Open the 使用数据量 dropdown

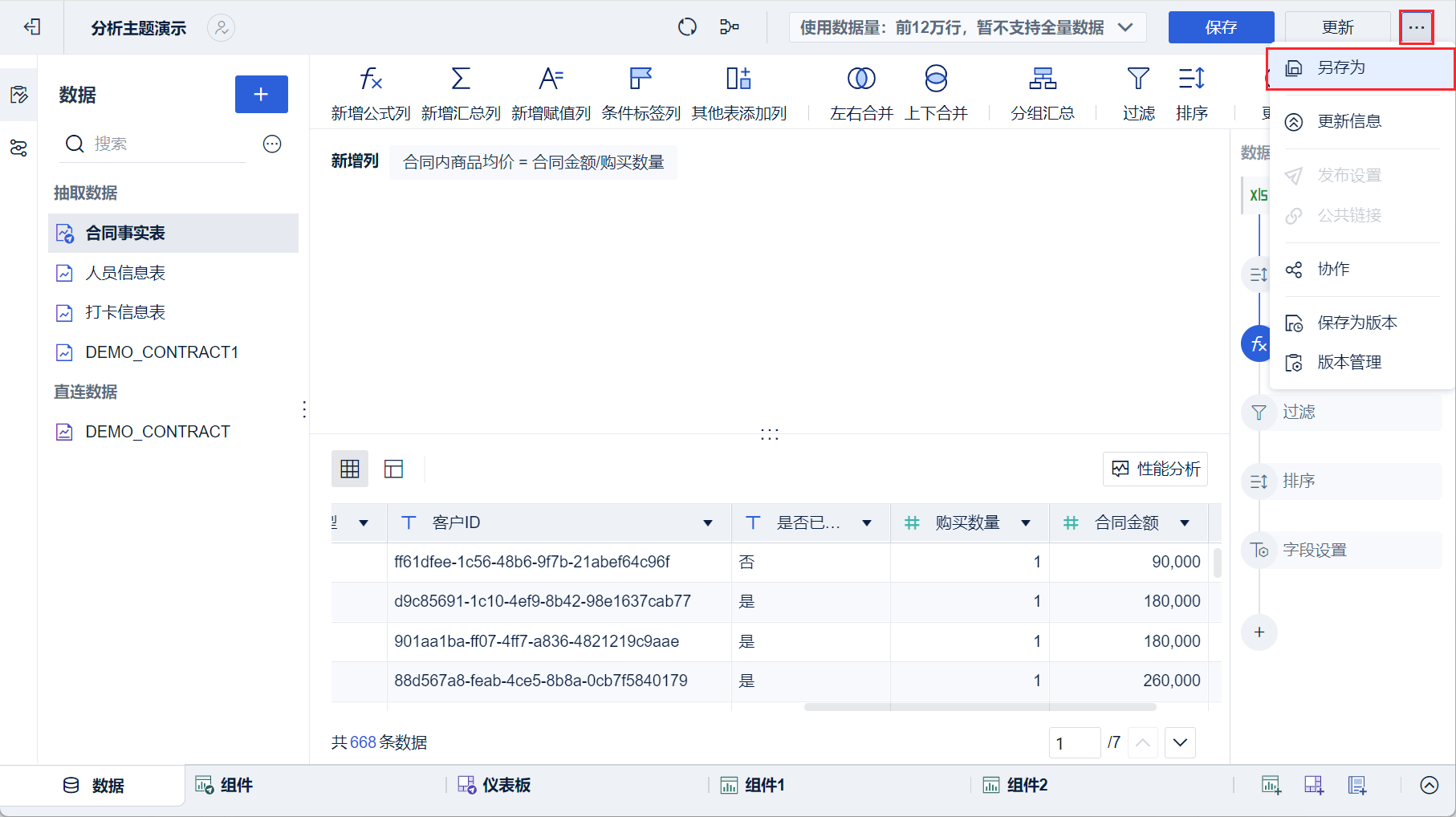click(966, 27)
